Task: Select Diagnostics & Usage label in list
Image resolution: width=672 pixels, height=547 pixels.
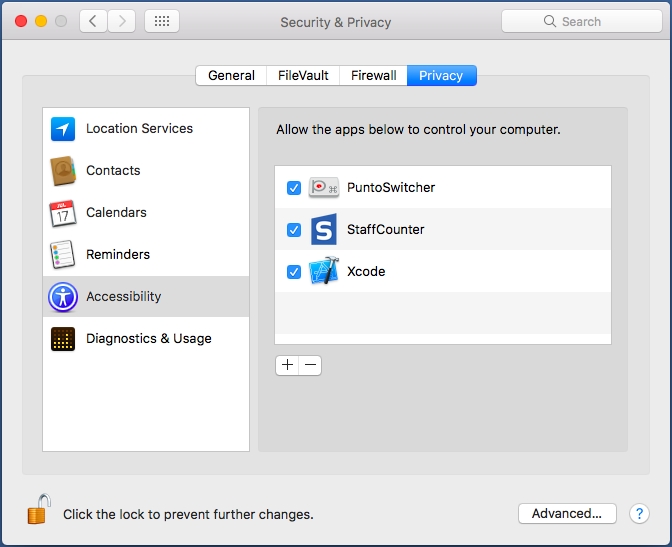Action: (x=149, y=339)
